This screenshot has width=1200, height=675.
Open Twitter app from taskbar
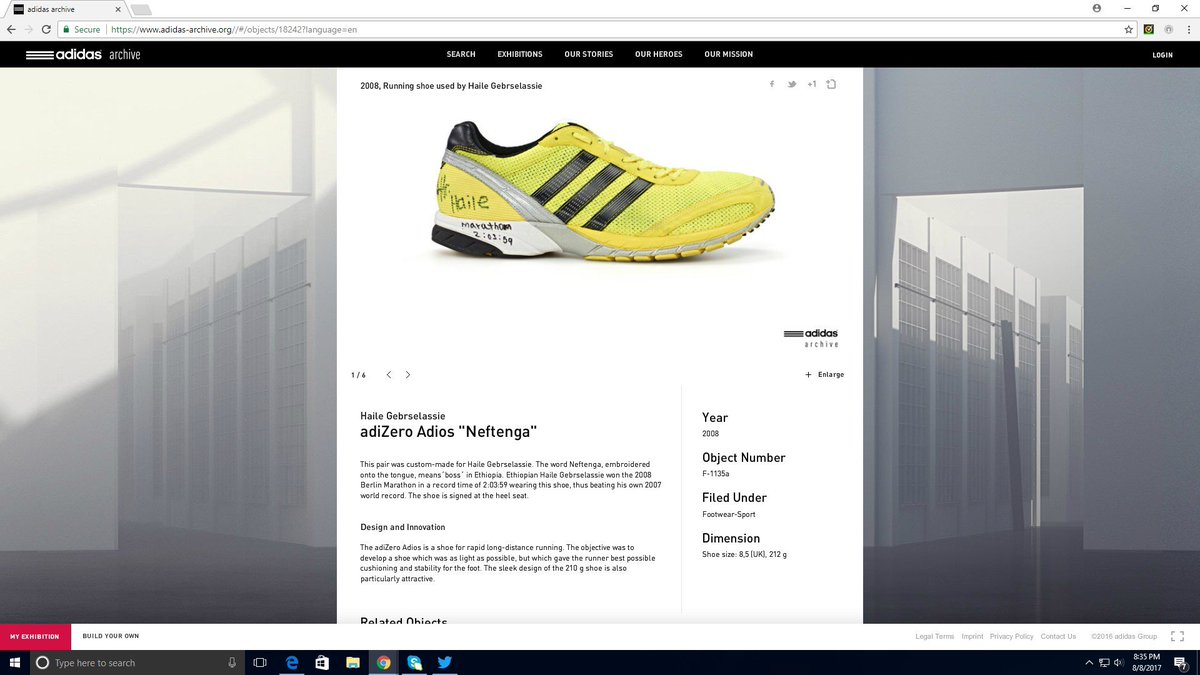(x=444, y=662)
